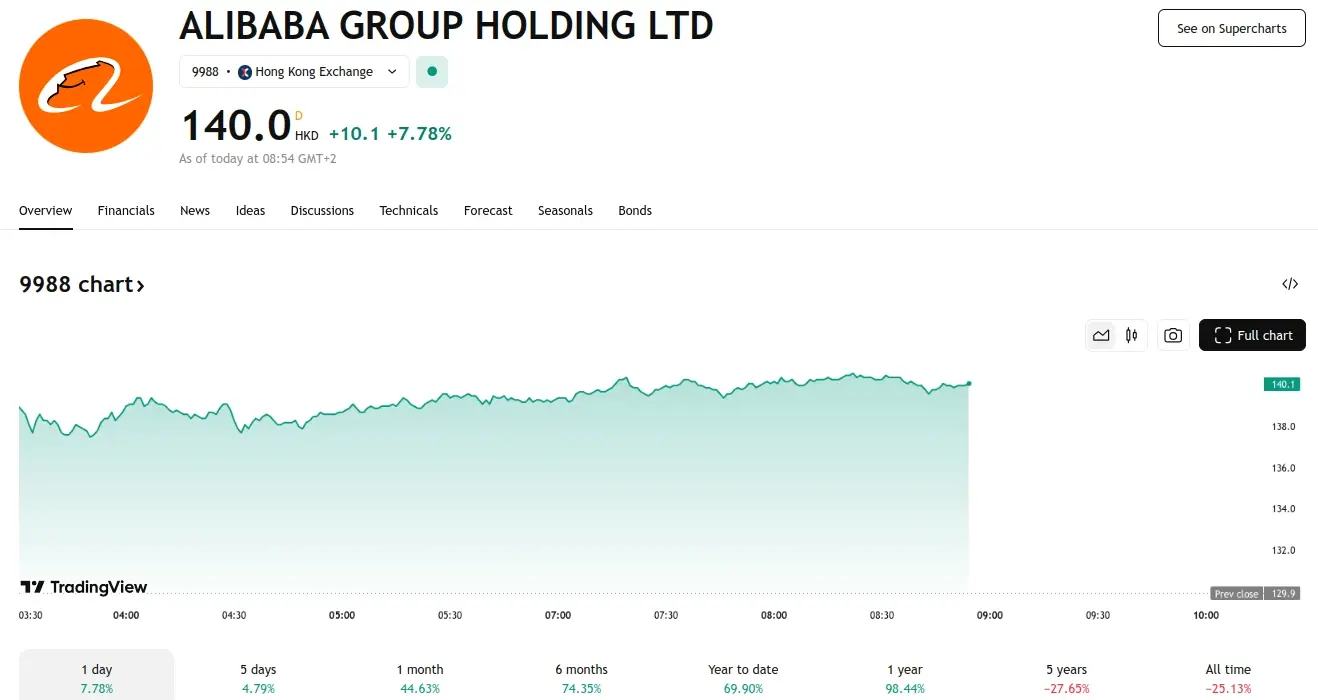Open the Financials tab
Viewport: 1318px width, 700px height.
point(126,211)
